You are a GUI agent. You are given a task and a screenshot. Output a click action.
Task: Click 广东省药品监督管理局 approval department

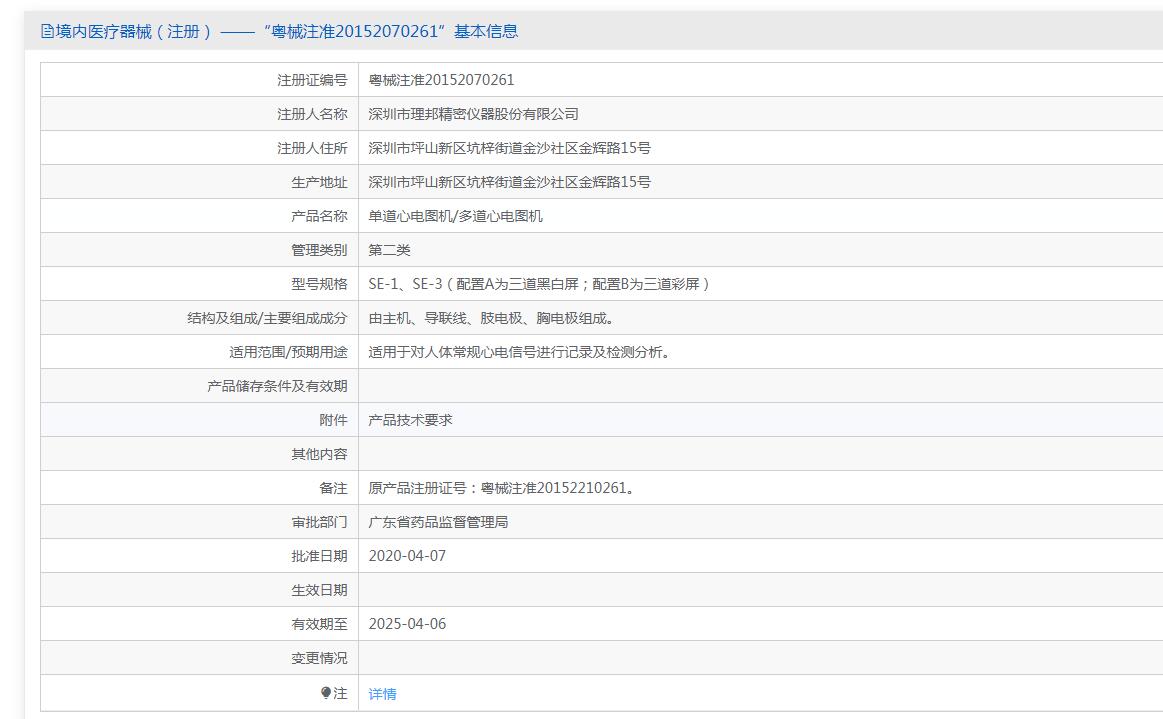(x=438, y=522)
